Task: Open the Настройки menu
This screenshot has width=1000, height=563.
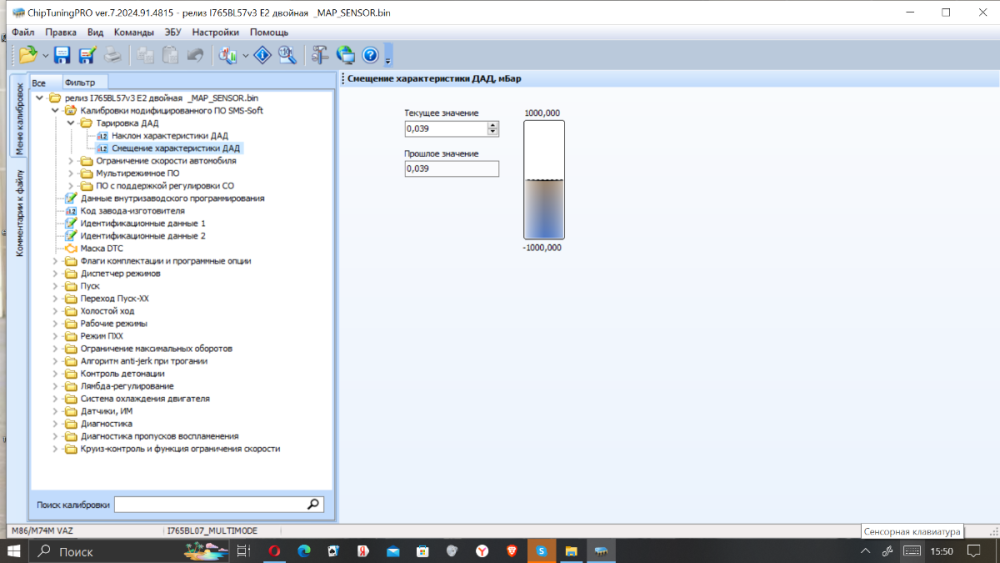Action: point(216,32)
